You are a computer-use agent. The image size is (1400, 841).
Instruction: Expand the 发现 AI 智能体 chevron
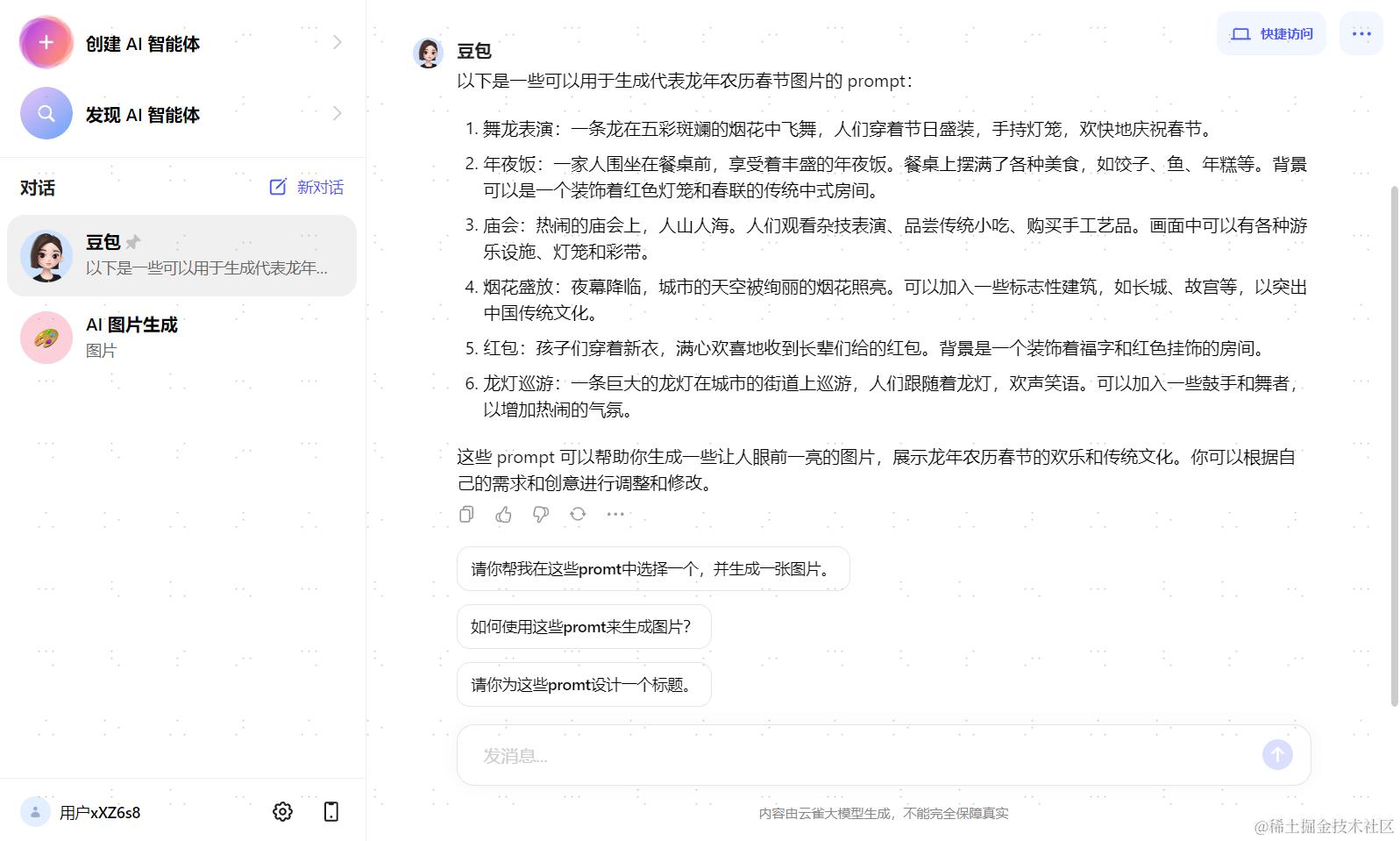tap(338, 113)
